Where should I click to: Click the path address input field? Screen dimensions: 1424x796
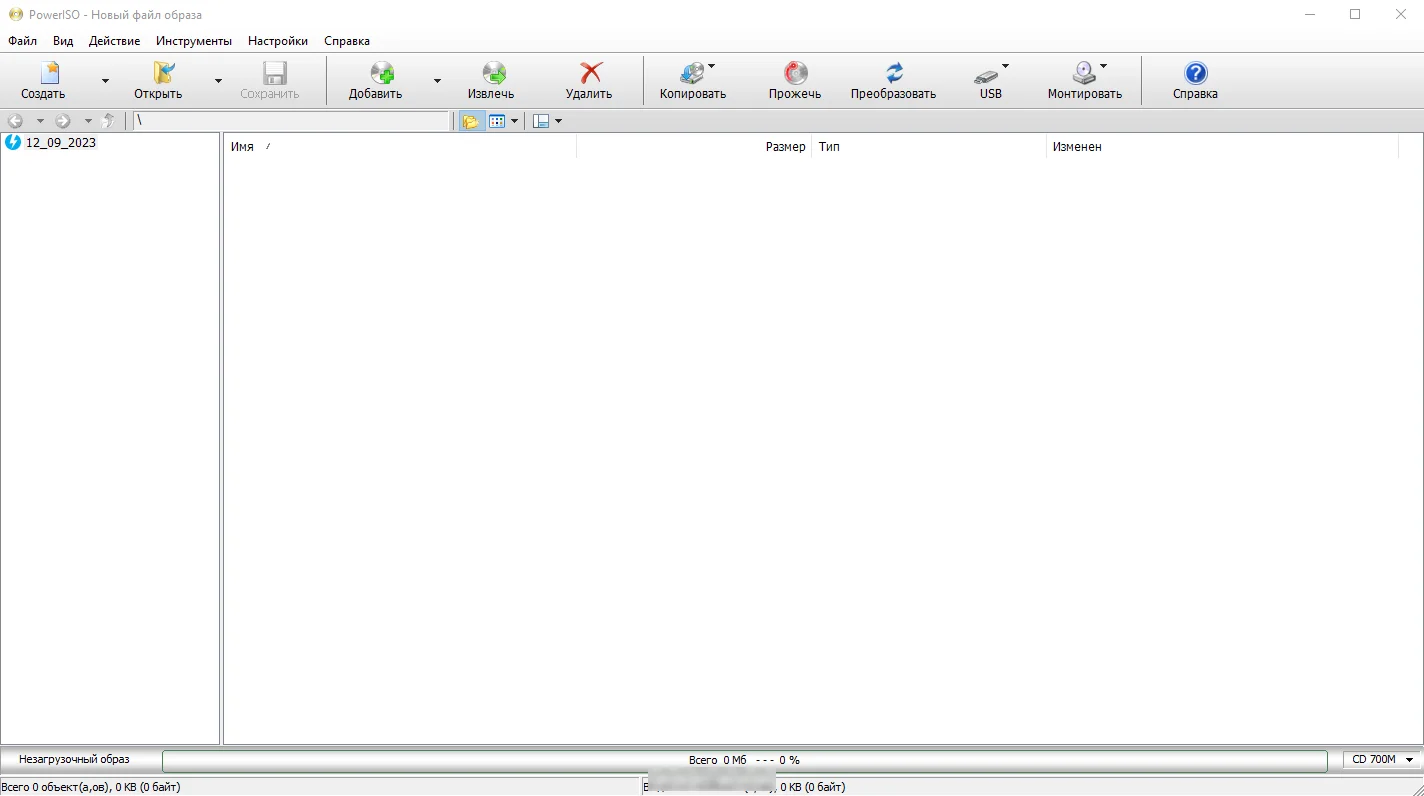(291, 121)
